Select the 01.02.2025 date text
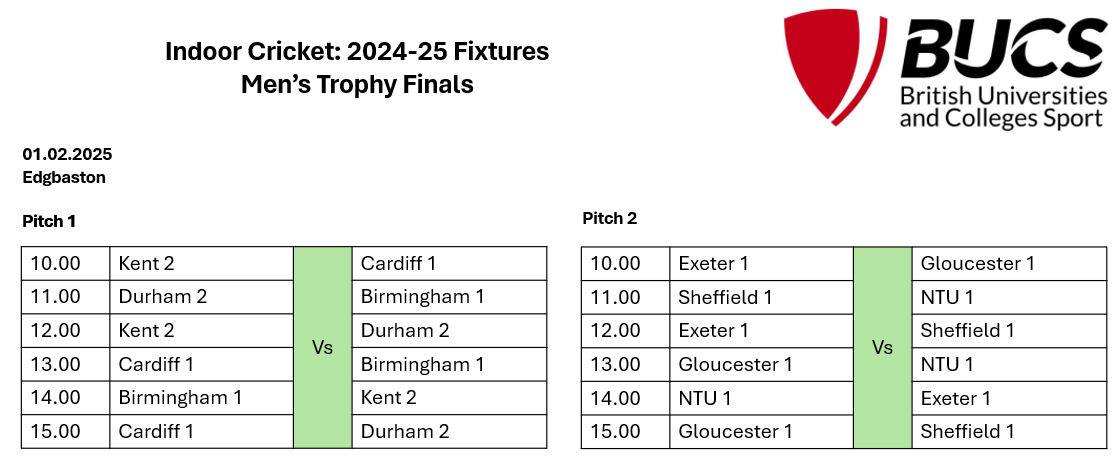The image size is (1115, 472). click(67, 154)
